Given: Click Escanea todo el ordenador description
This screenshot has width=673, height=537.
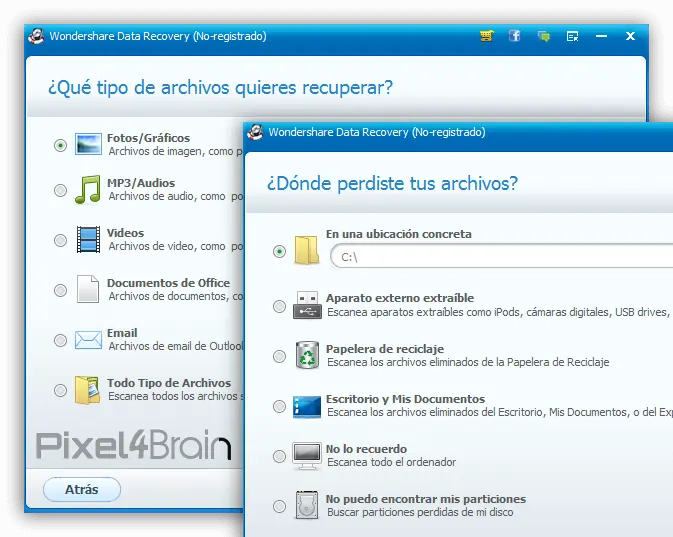Looking at the screenshot, I should point(391,462).
